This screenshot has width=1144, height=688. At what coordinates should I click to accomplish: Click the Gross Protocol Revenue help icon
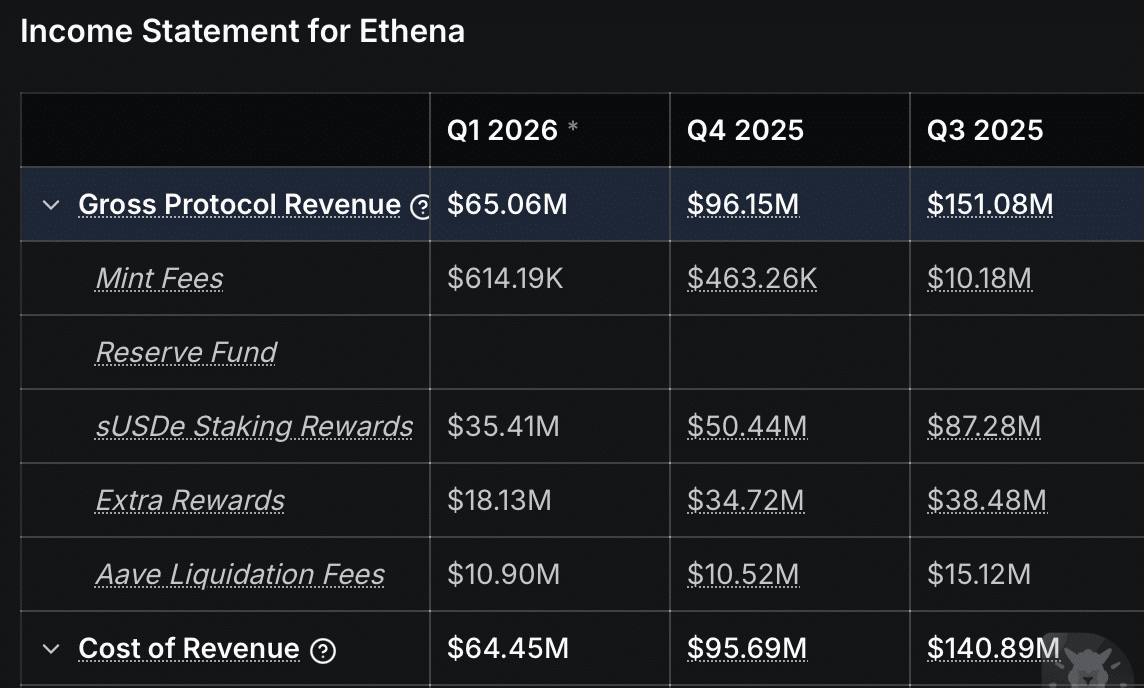422,205
